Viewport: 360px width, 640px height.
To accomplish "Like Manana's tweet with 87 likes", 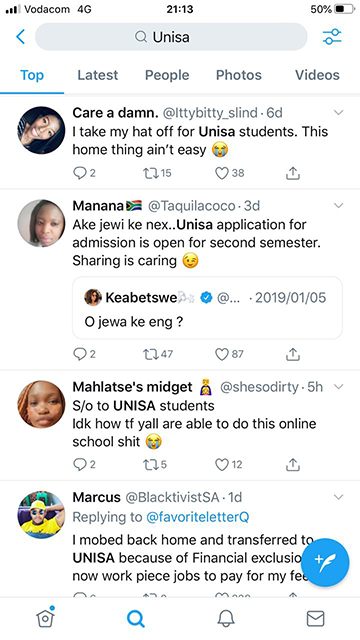I will (229, 354).
